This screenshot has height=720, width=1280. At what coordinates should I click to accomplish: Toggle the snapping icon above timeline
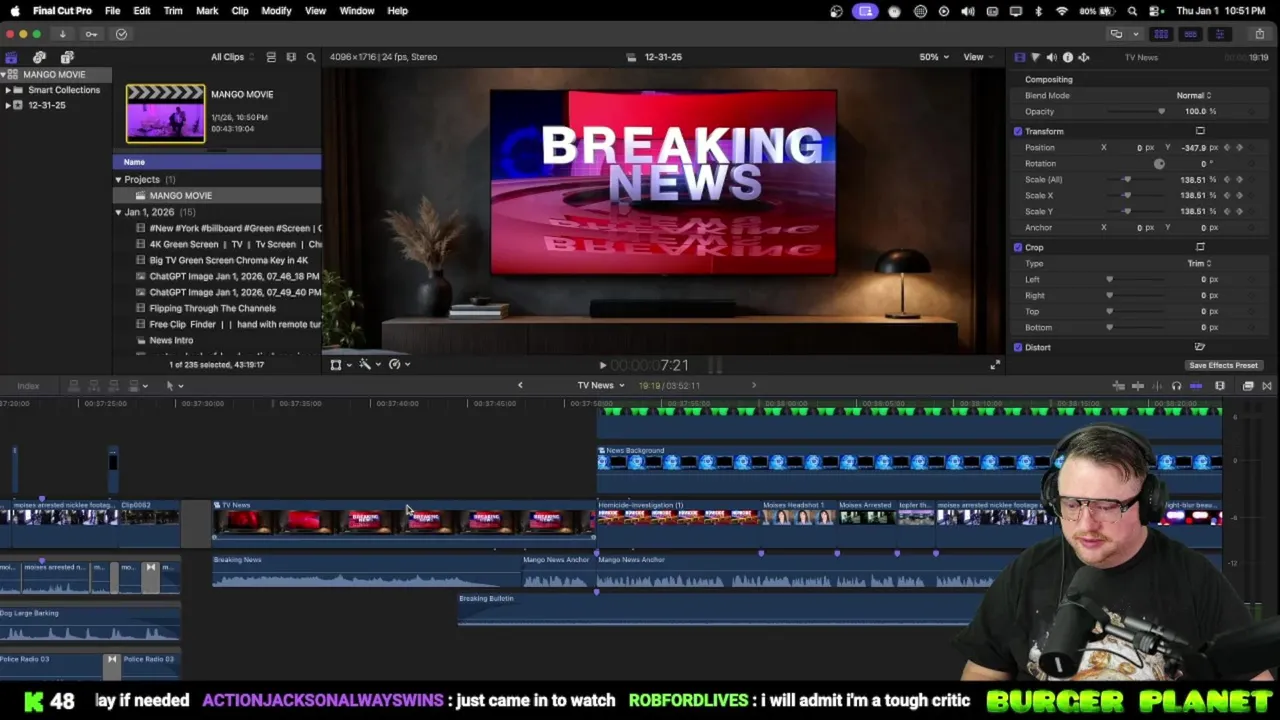pyautogui.click(x=1196, y=386)
